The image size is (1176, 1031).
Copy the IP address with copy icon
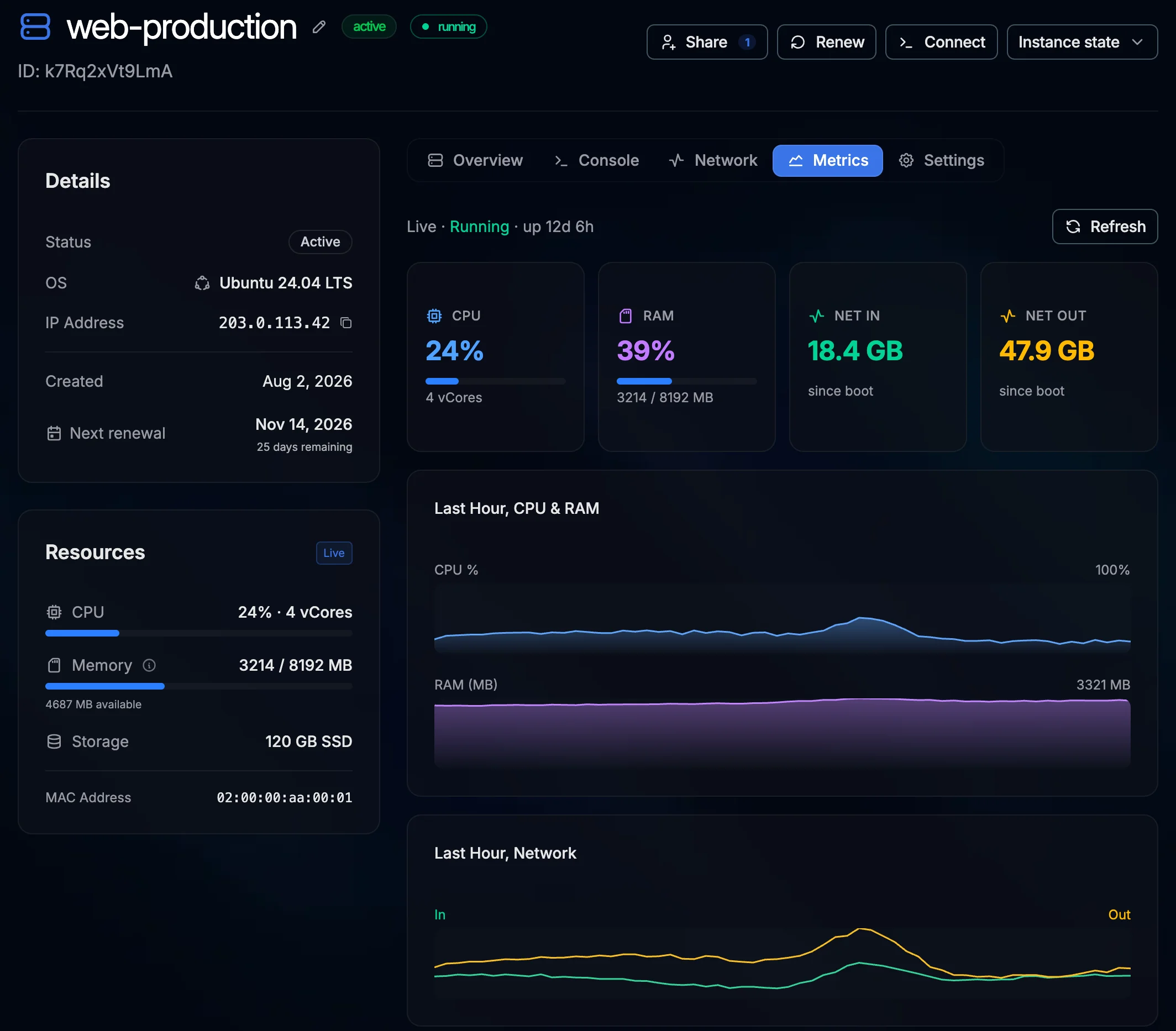[x=346, y=323]
